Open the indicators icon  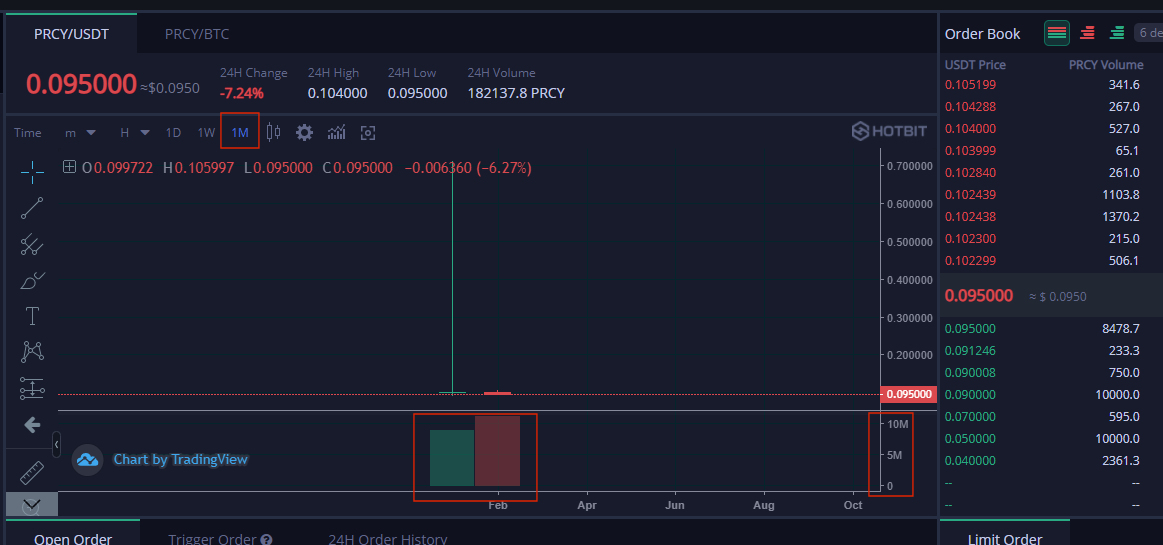tap(337, 133)
